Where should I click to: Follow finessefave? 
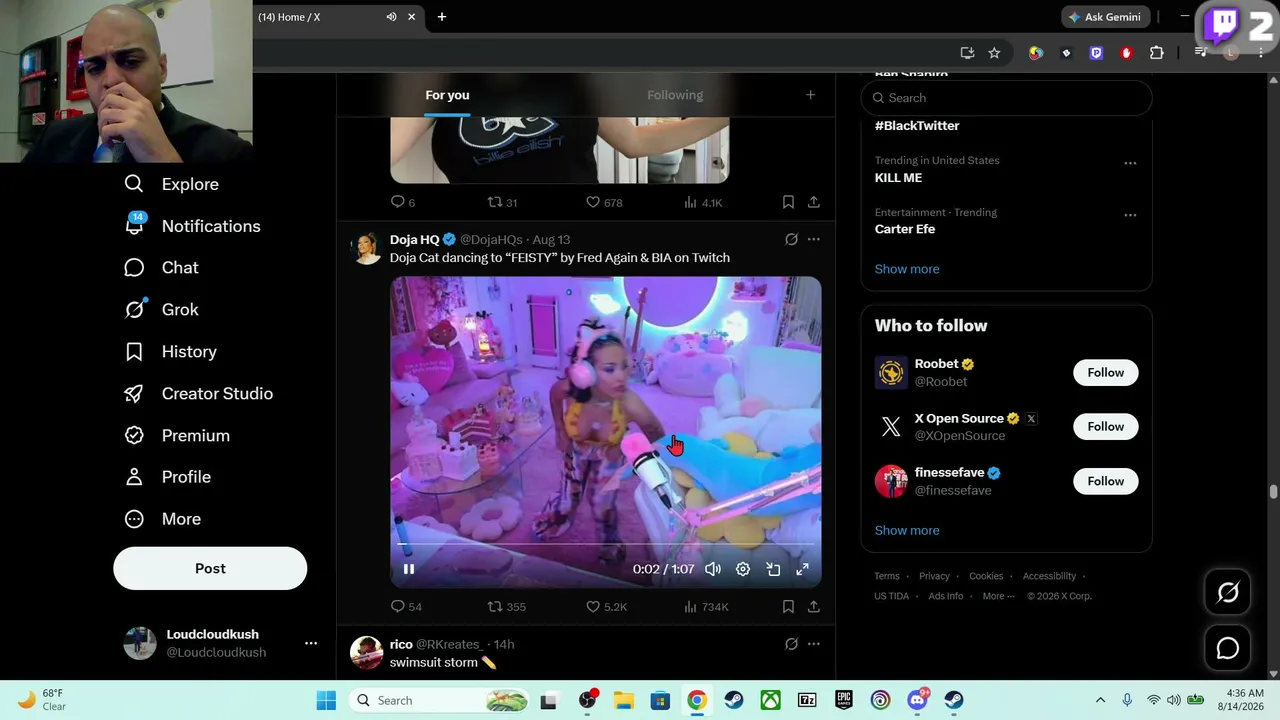[x=1106, y=481]
